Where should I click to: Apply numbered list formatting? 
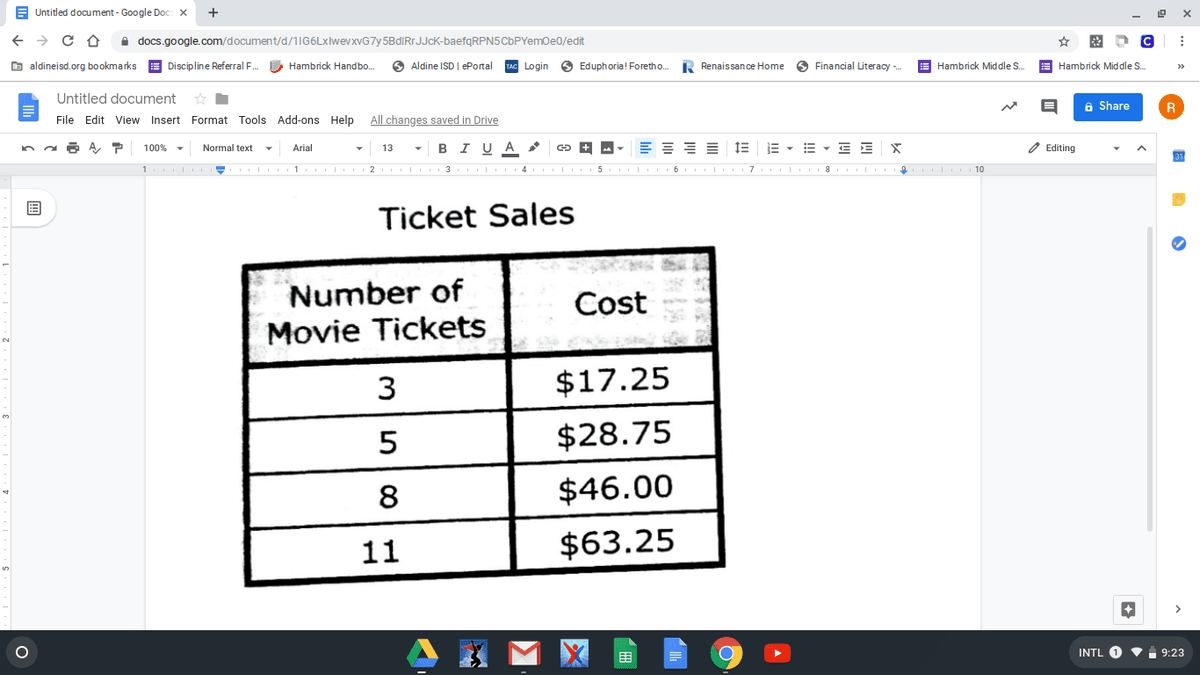coord(772,148)
